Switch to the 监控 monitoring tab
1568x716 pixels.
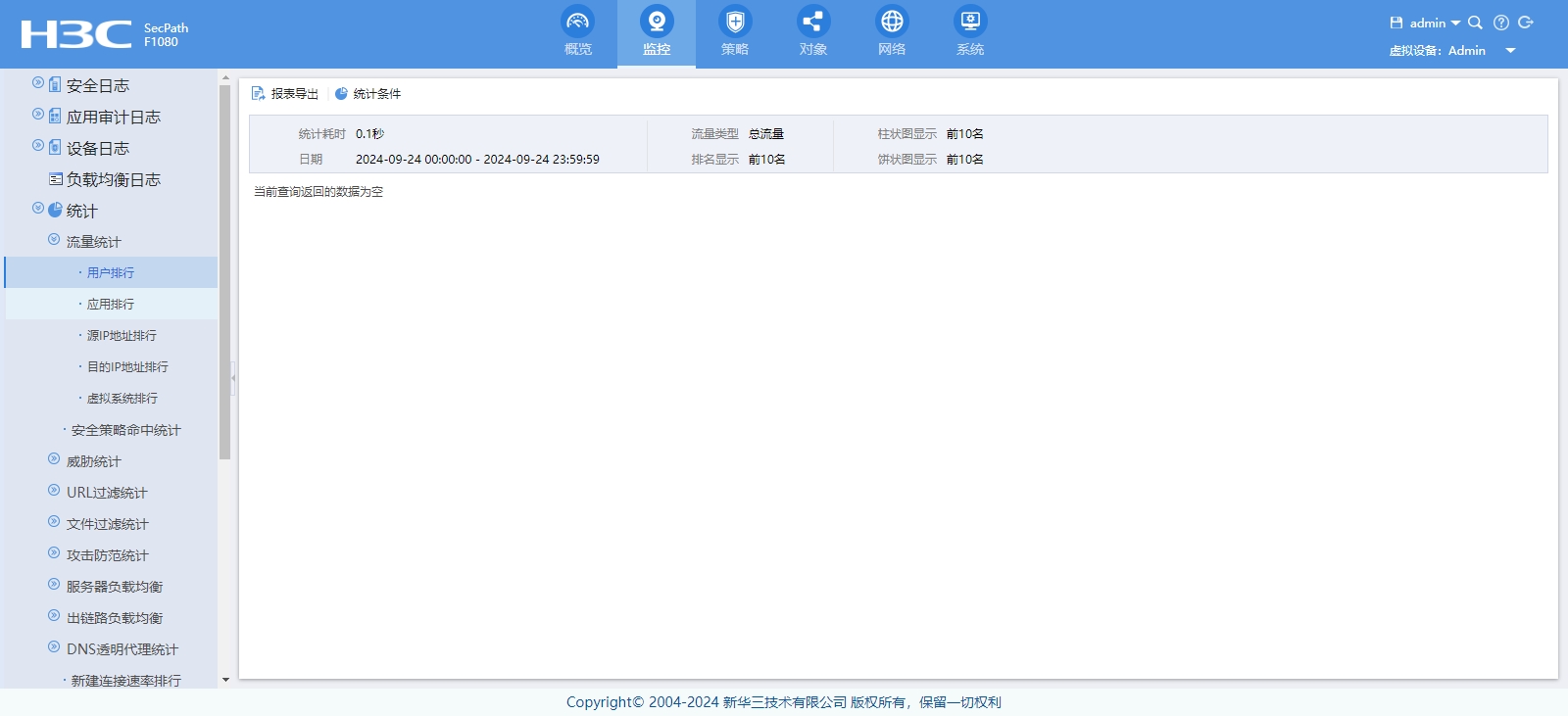tap(657, 33)
